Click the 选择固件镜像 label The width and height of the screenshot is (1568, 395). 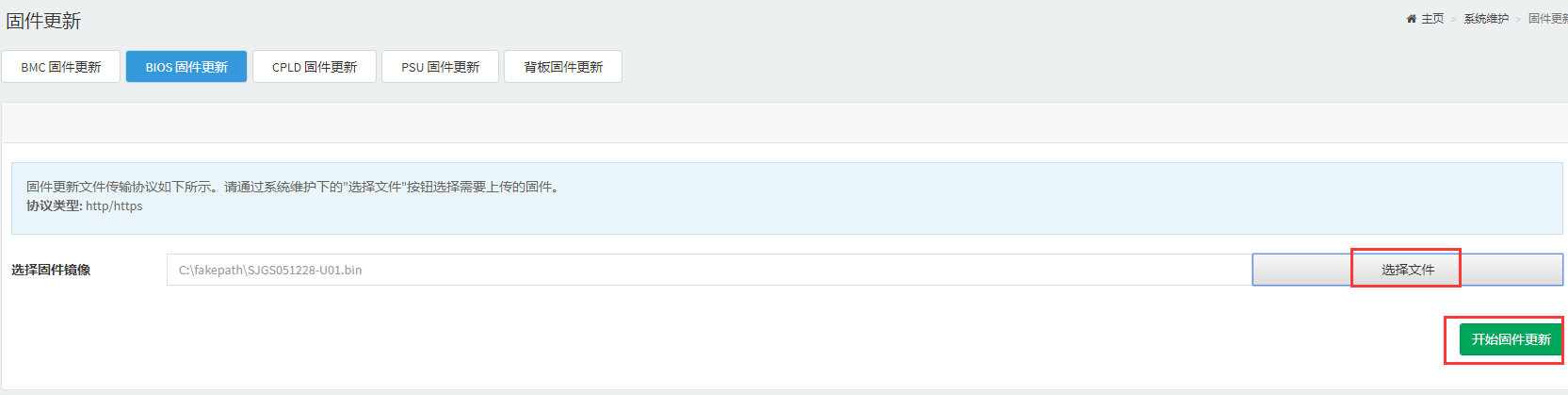click(x=51, y=270)
